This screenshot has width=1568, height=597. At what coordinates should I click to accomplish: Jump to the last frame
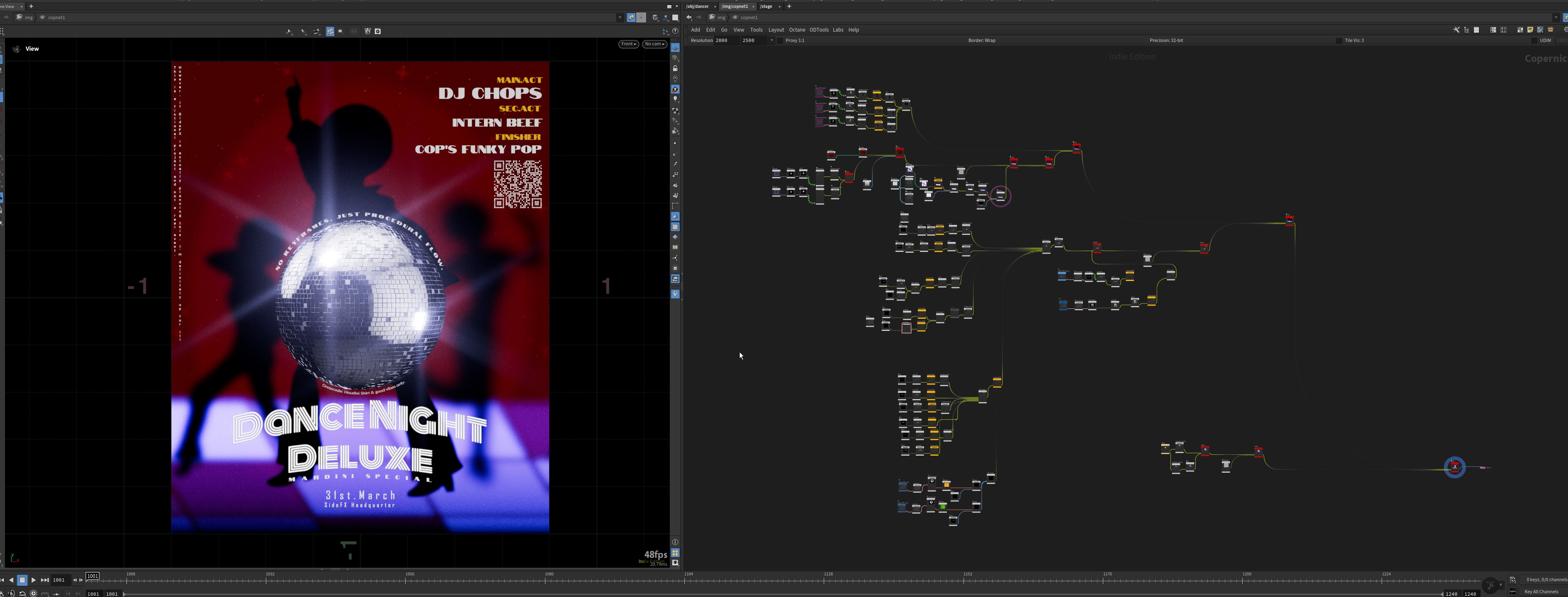click(x=45, y=580)
